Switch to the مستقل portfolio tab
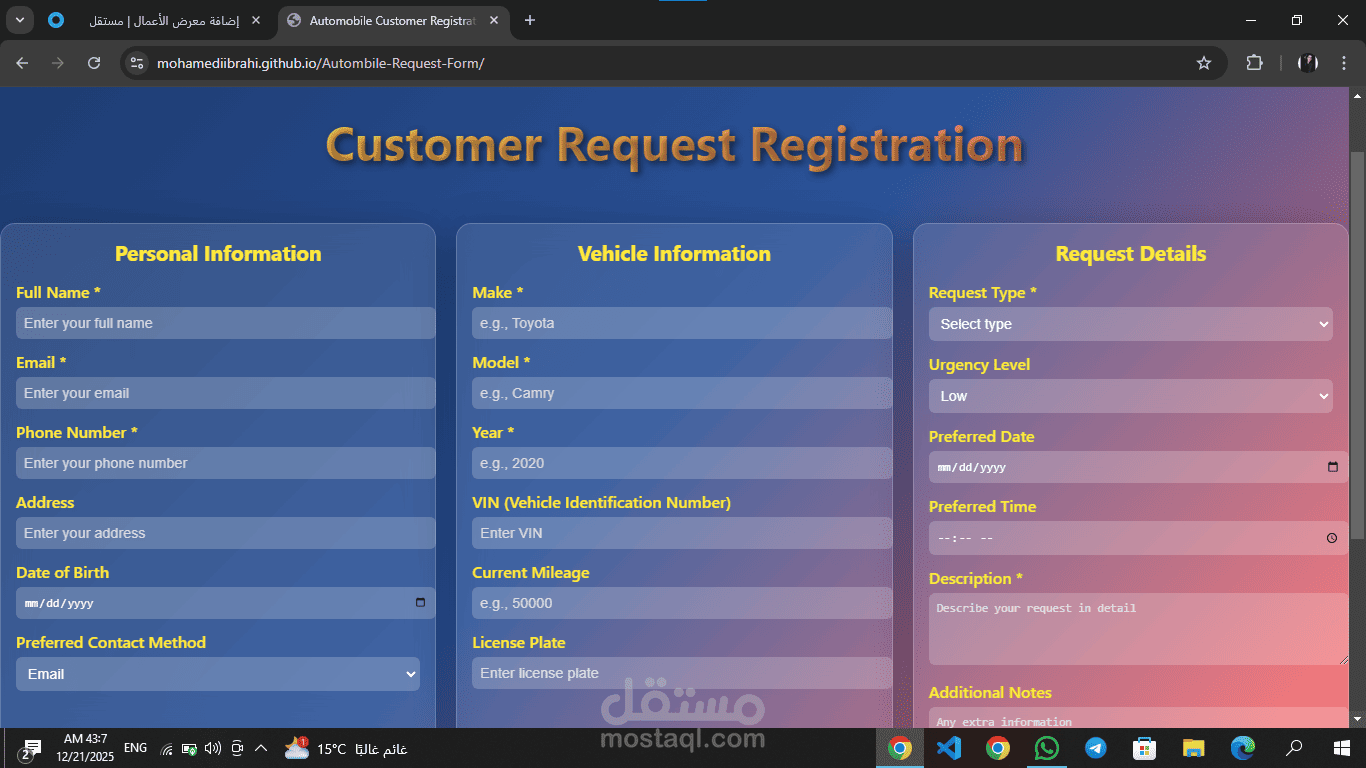Screen dimensions: 1366x768 tap(156, 20)
